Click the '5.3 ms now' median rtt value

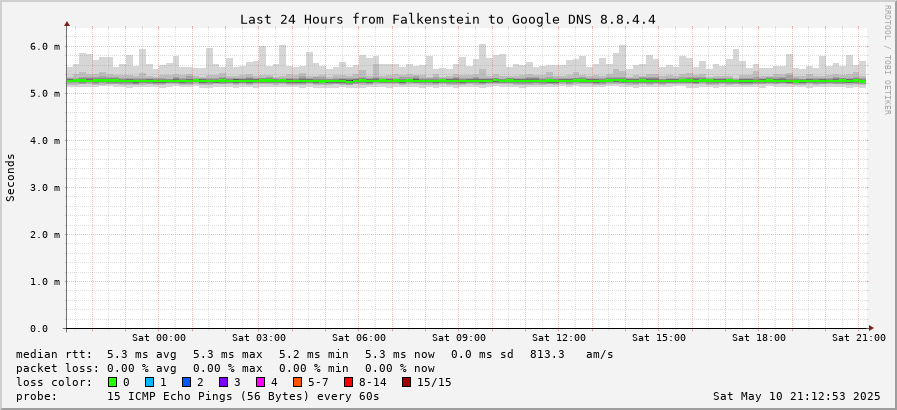pyautogui.click(x=399, y=355)
